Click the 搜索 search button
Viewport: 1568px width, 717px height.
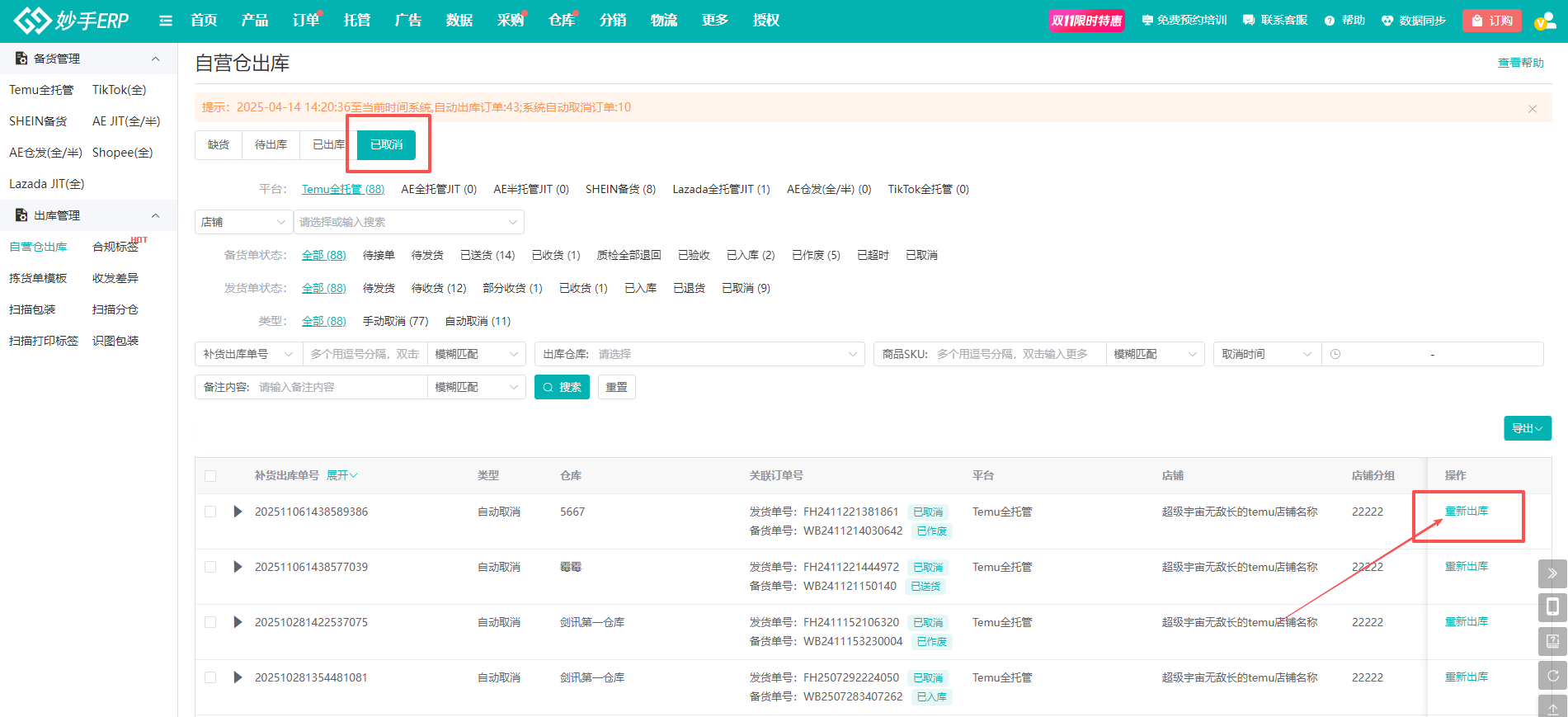click(562, 387)
